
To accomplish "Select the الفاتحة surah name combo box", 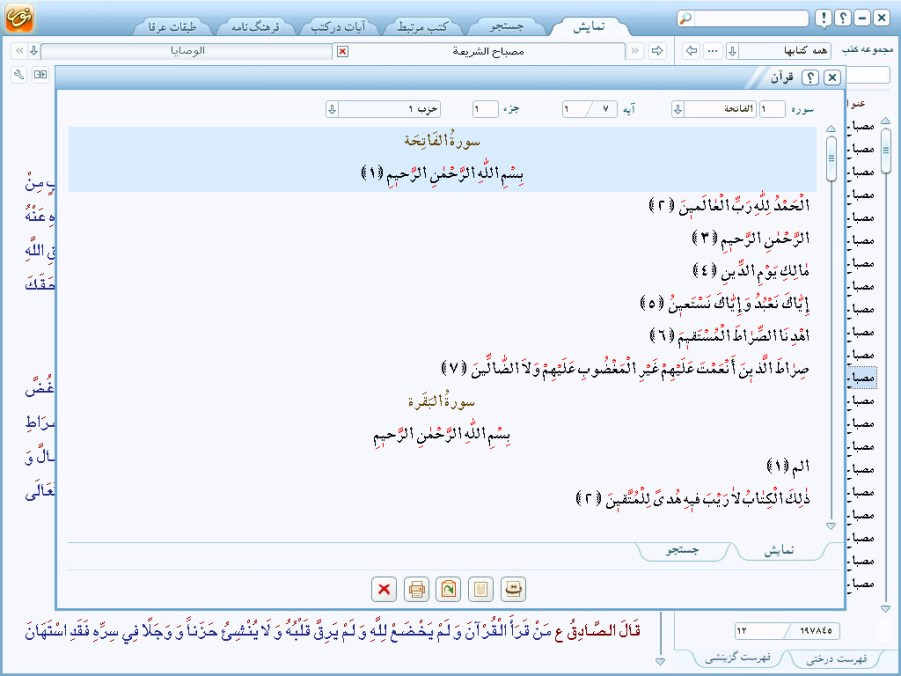I will pyautogui.click(x=714, y=109).
